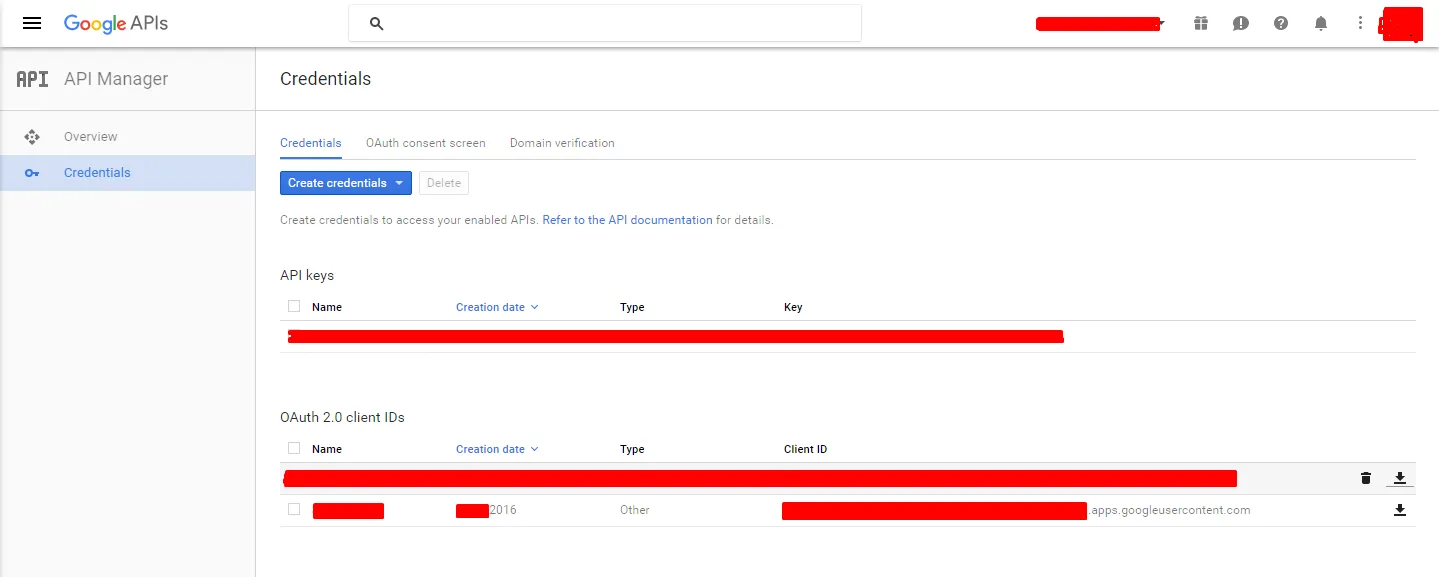The width and height of the screenshot is (1439, 577).
Task: Open the navigation hamburger menu
Action: [x=31, y=23]
